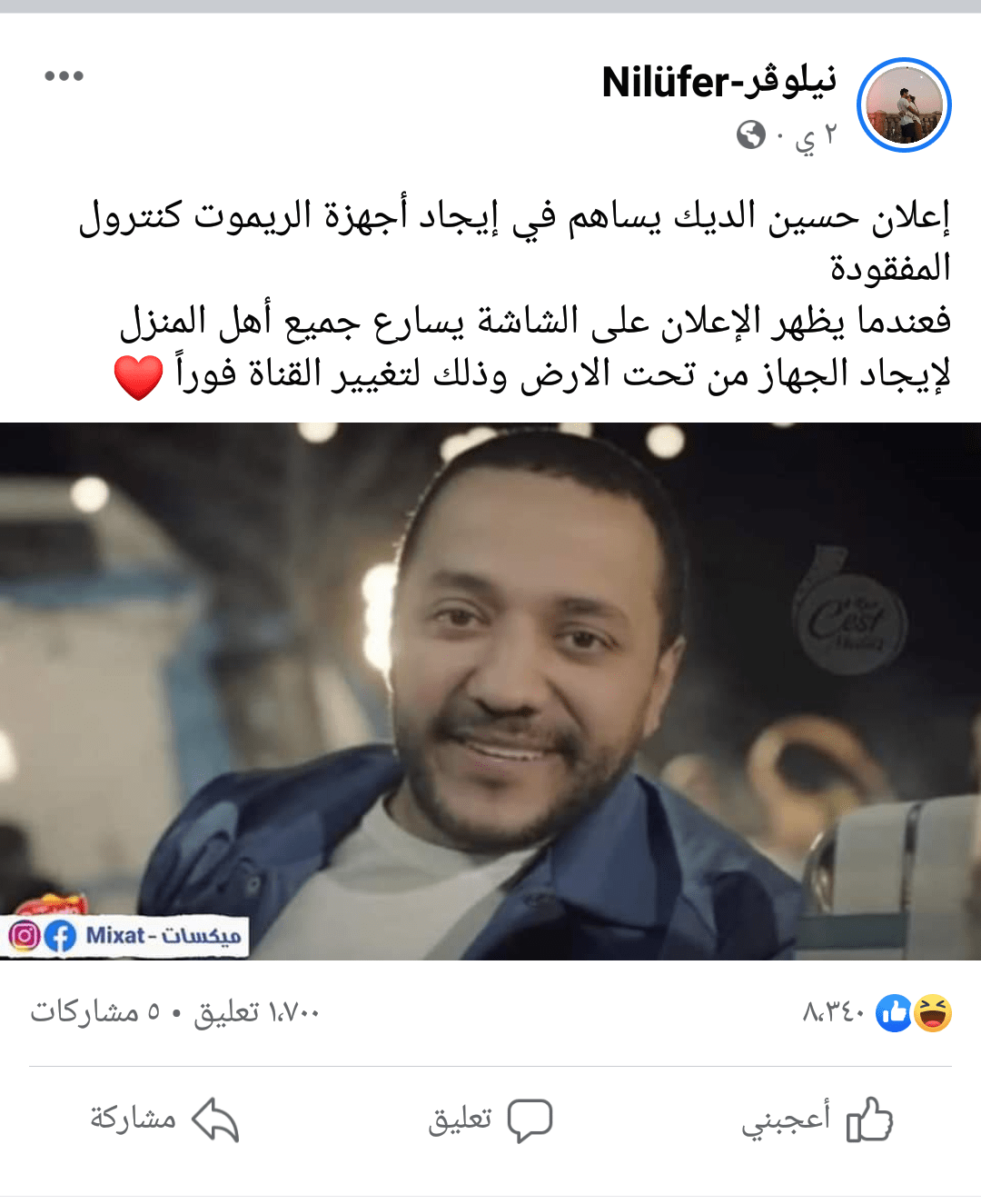
Task: Click the تعليق comment button
Action: (x=490, y=1119)
